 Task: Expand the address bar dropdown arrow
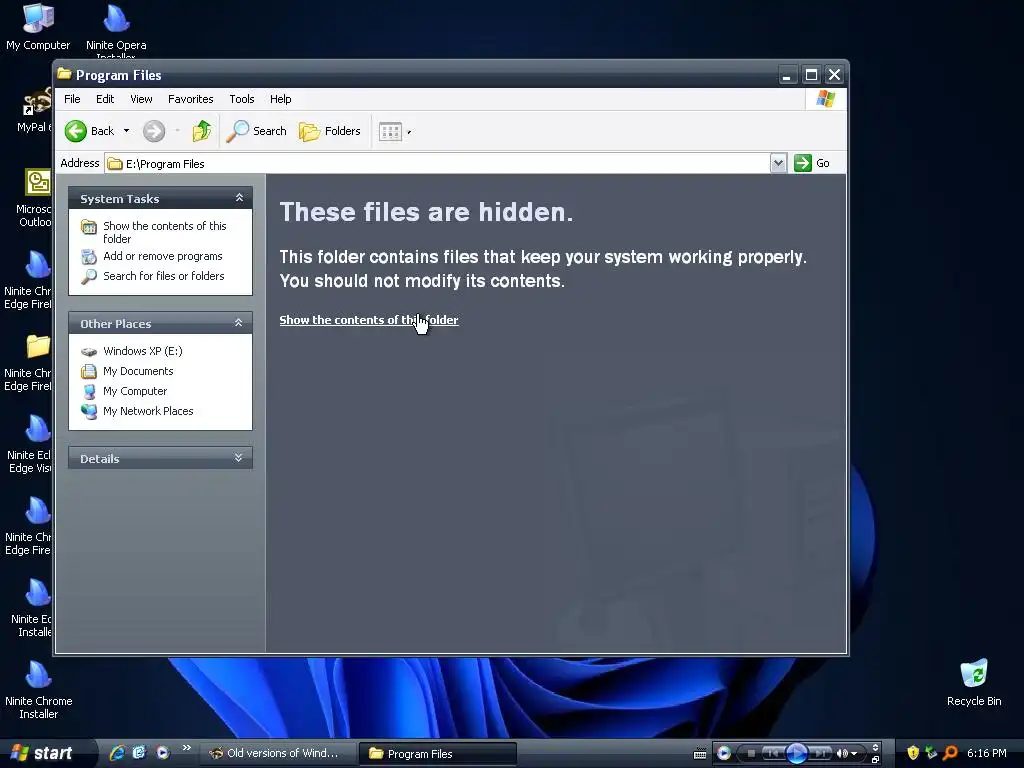(778, 163)
